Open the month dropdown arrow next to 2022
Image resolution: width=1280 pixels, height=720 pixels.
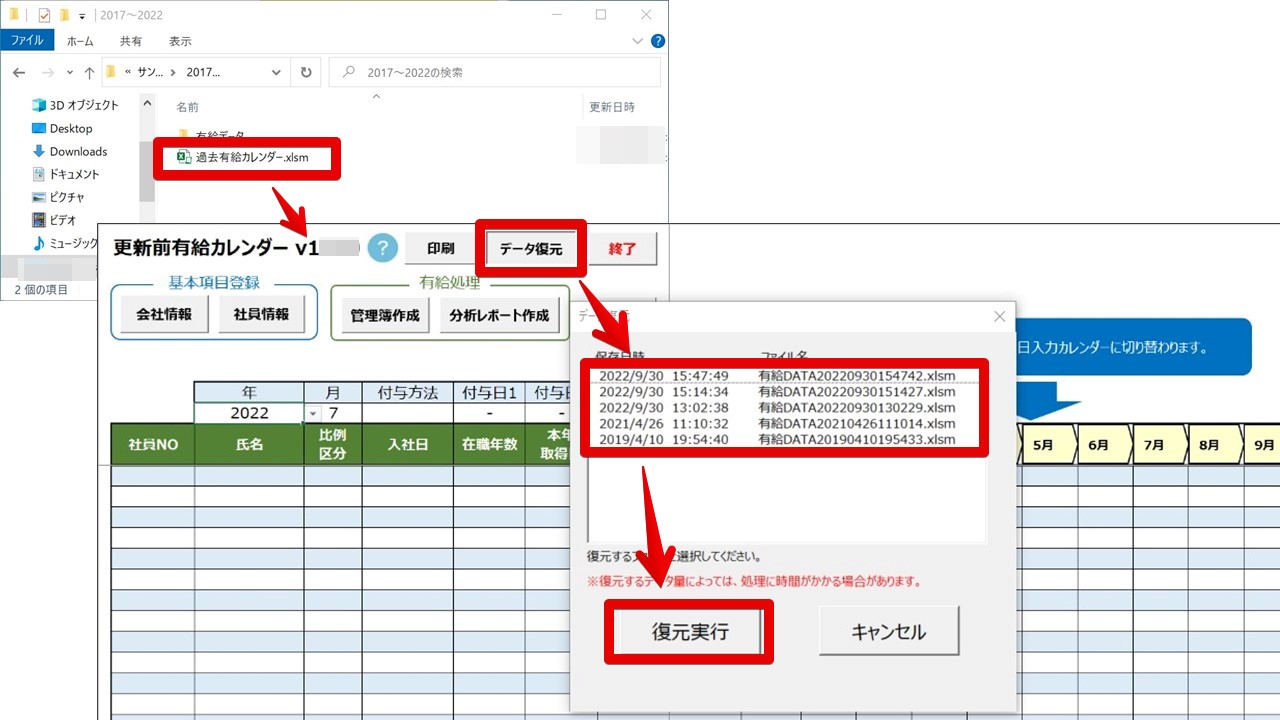pos(312,413)
